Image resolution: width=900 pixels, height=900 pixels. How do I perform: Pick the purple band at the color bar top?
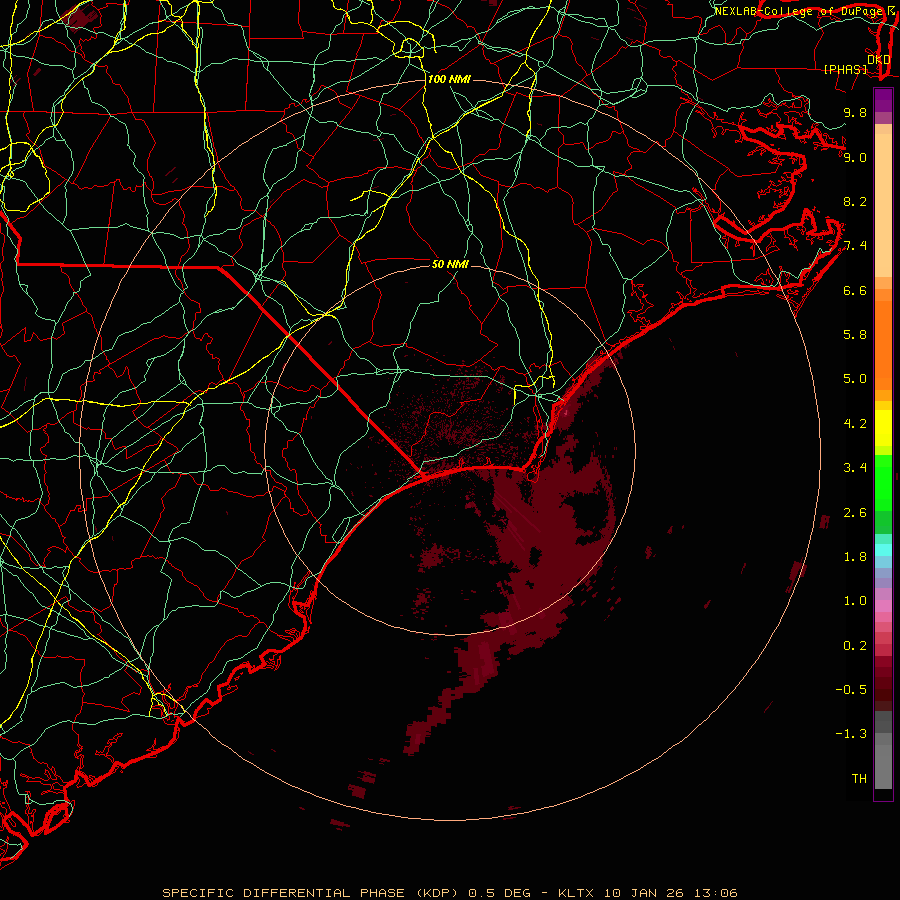883,100
